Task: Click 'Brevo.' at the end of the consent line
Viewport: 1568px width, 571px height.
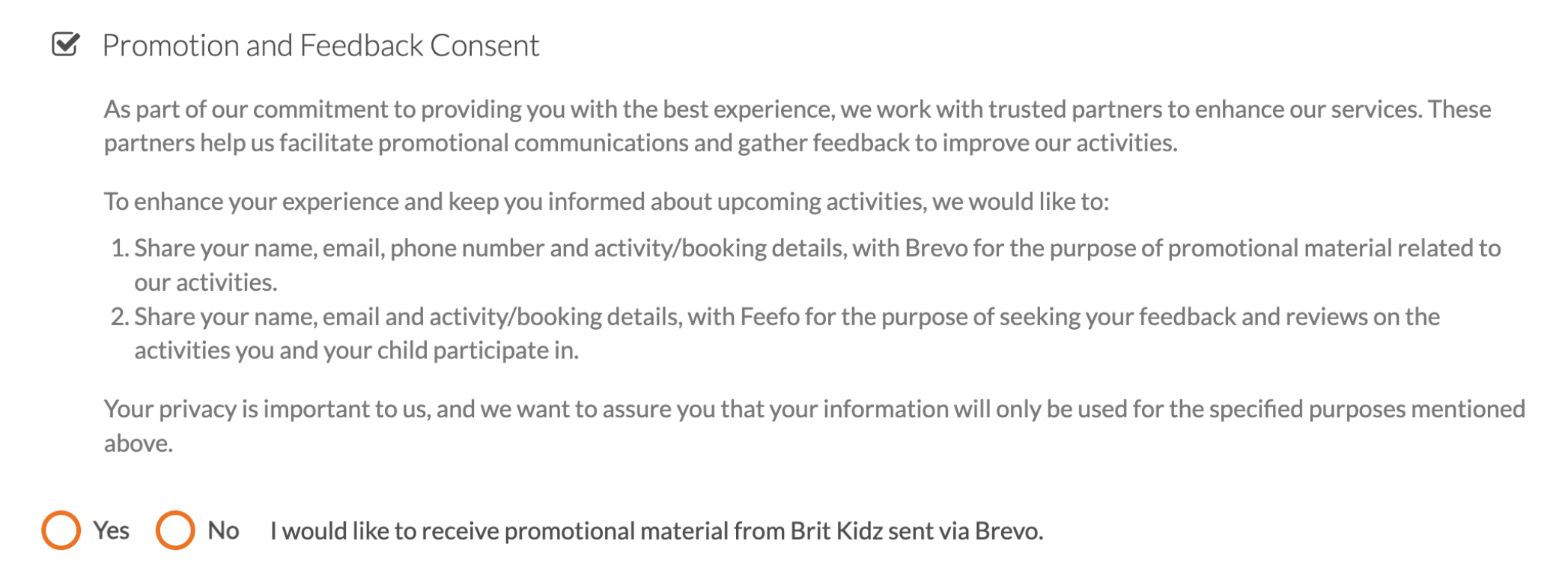Action: click(x=1009, y=531)
